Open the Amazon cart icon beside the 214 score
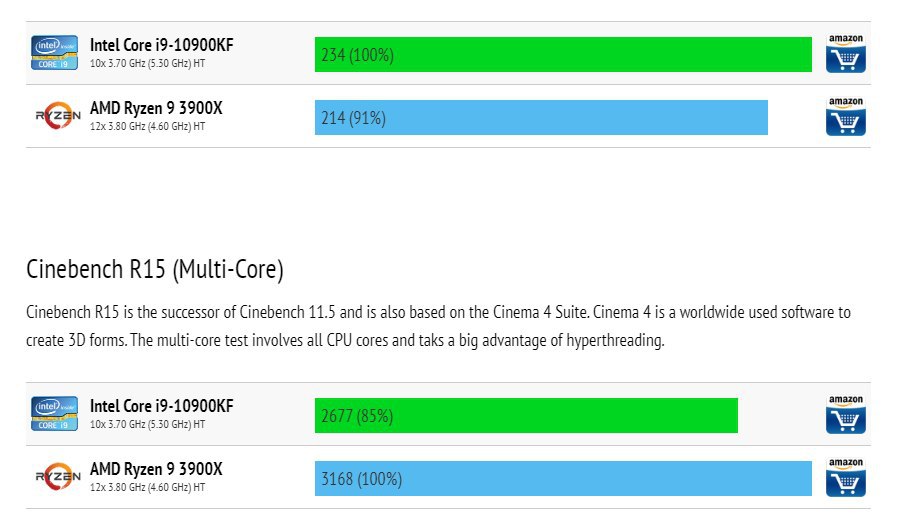The height and width of the screenshot is (516, 898). click(845, 117)
